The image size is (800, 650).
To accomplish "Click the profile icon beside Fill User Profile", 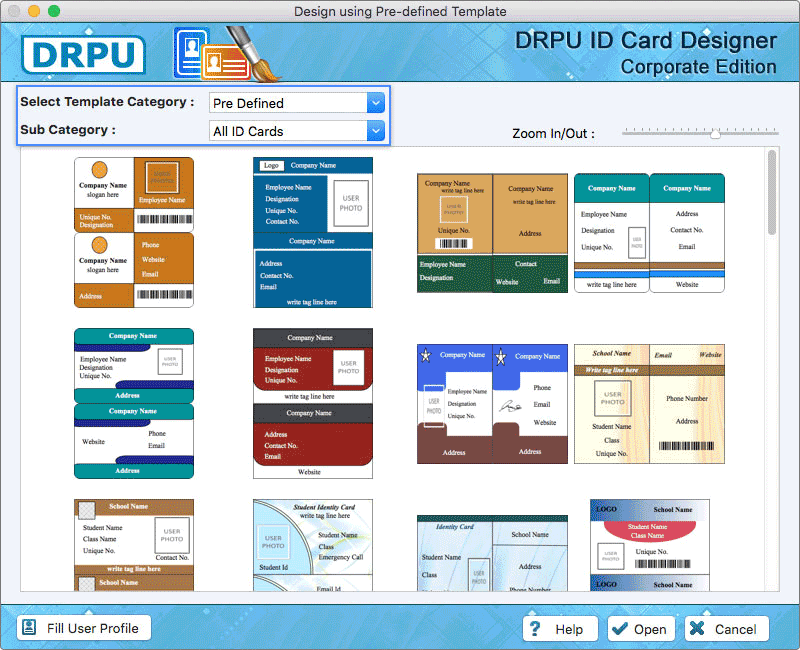I will (28, 628).
